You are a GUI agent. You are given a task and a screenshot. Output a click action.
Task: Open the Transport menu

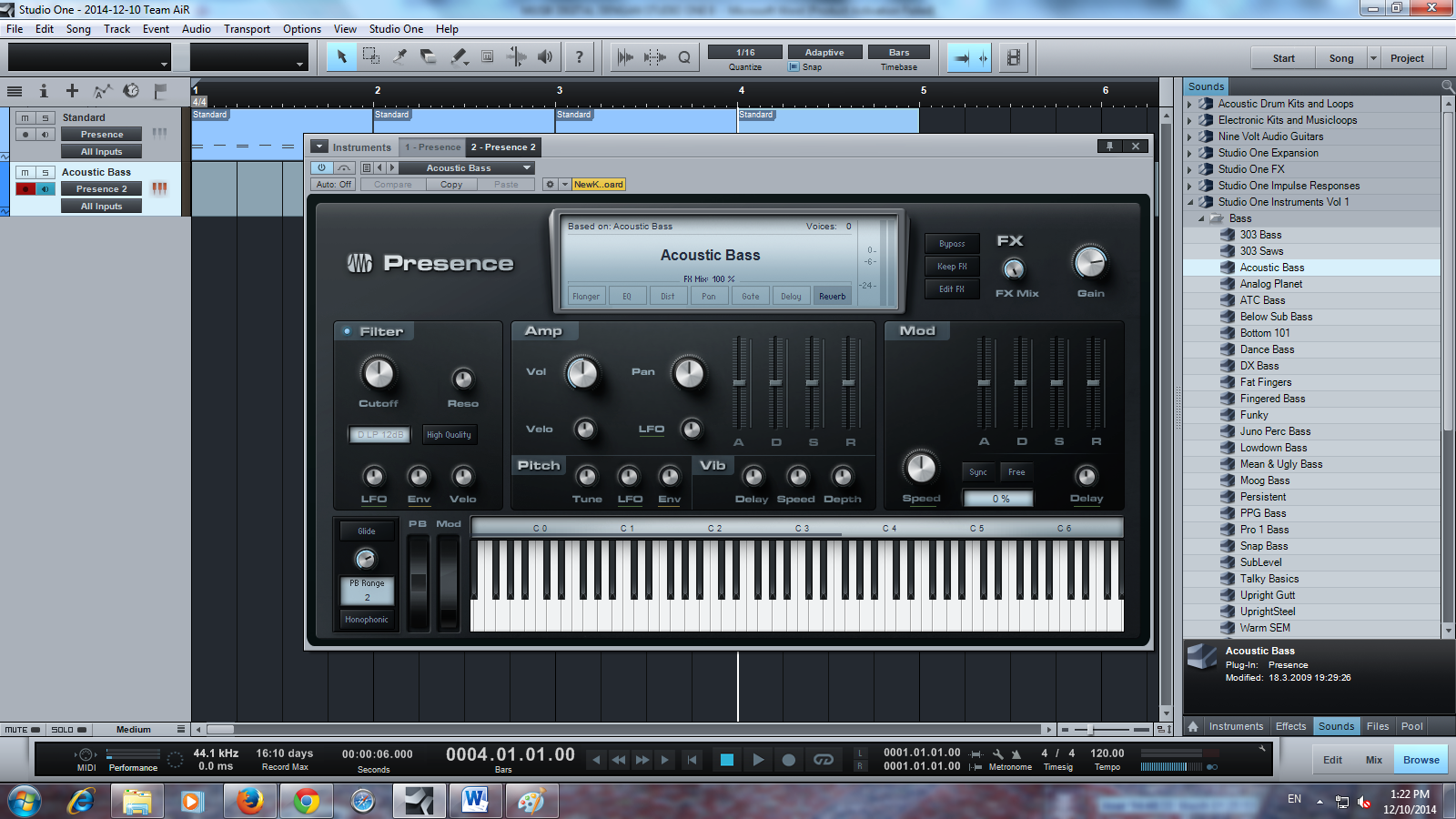[x=247, y=29]
